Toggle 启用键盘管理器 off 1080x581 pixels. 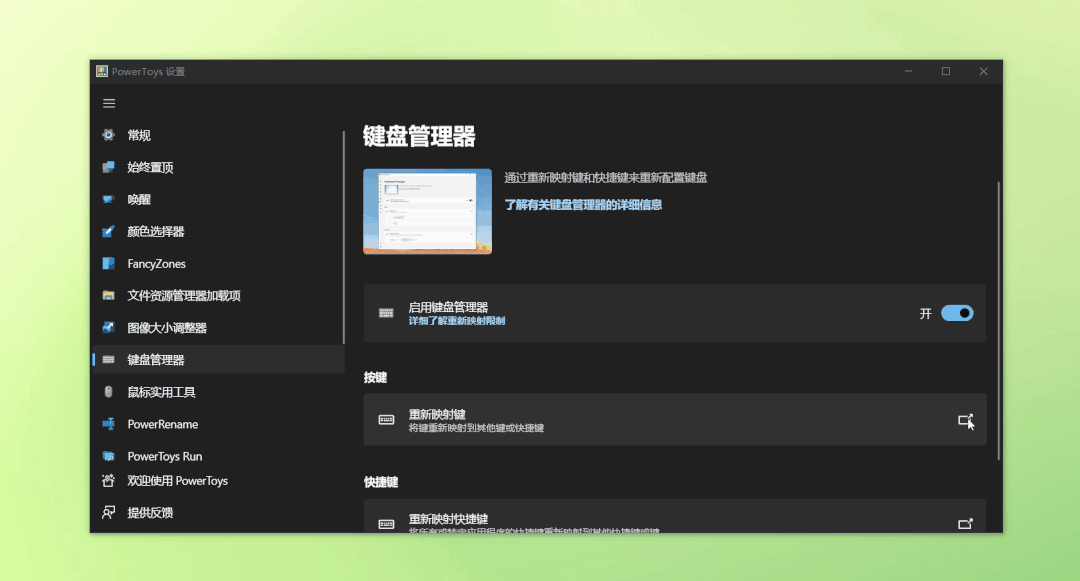[x=957, y=313]
